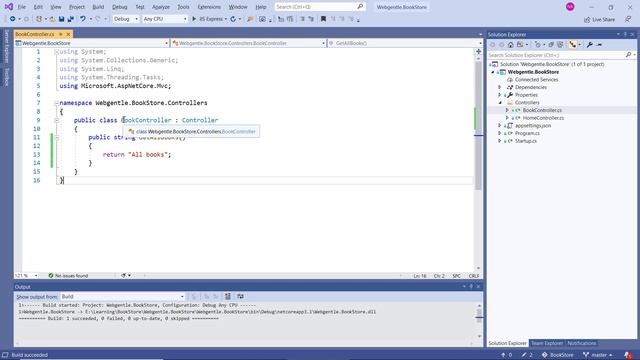This screenshot has width=640, height=360.
Task: Click the master branch button in the status bar
Action: (x=598, y=355)
